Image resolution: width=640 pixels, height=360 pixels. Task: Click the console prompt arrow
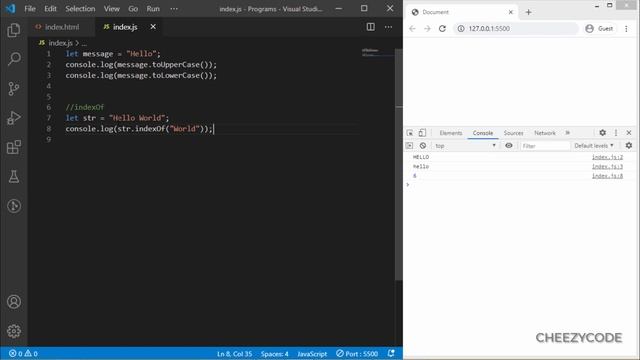tap(407, 185)
